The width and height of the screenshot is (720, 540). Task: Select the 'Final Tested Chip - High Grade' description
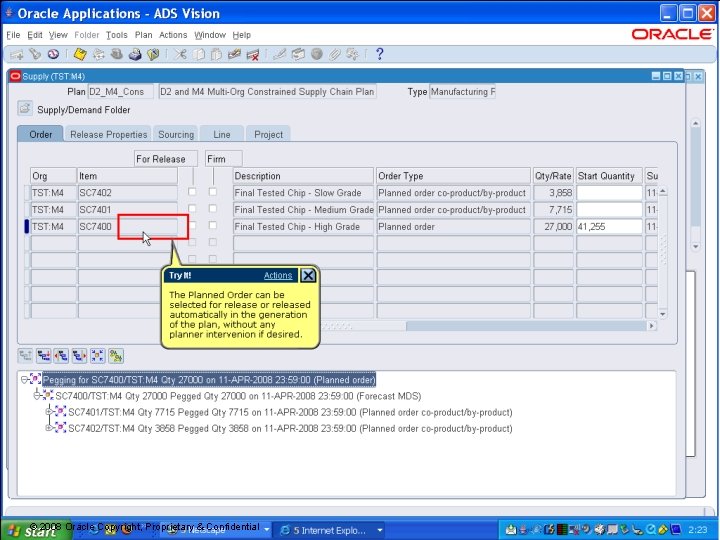pos(303,226)
